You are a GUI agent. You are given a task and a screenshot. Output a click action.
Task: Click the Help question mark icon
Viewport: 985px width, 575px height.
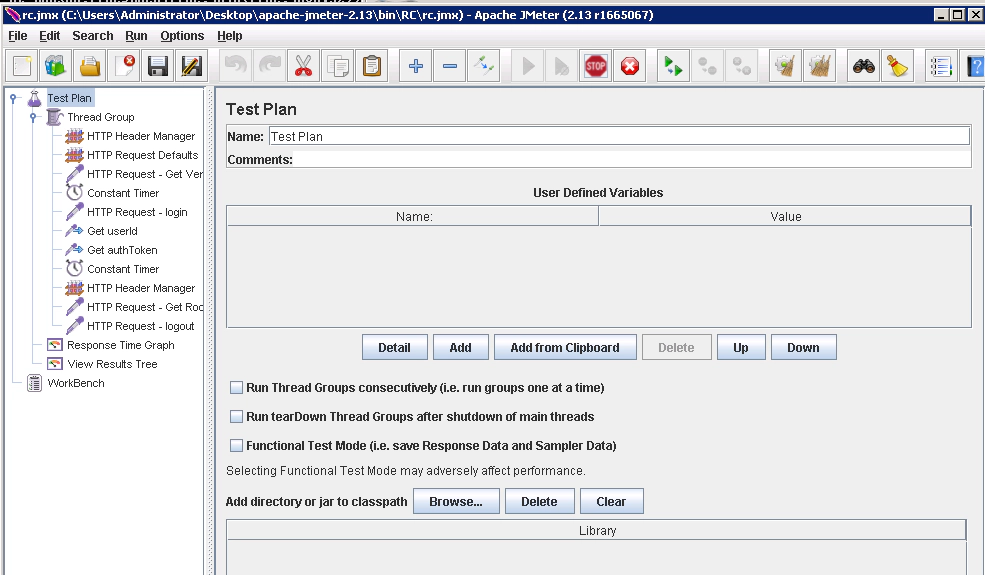click(974, 65)
